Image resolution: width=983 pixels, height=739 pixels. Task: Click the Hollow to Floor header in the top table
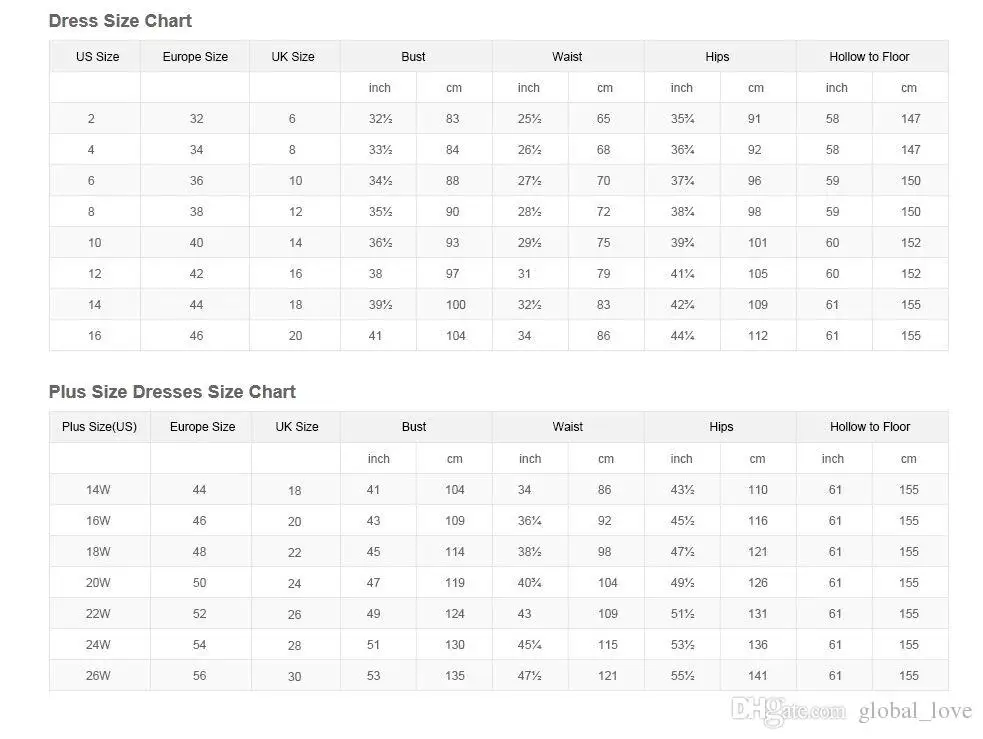[x=869, y=56]
